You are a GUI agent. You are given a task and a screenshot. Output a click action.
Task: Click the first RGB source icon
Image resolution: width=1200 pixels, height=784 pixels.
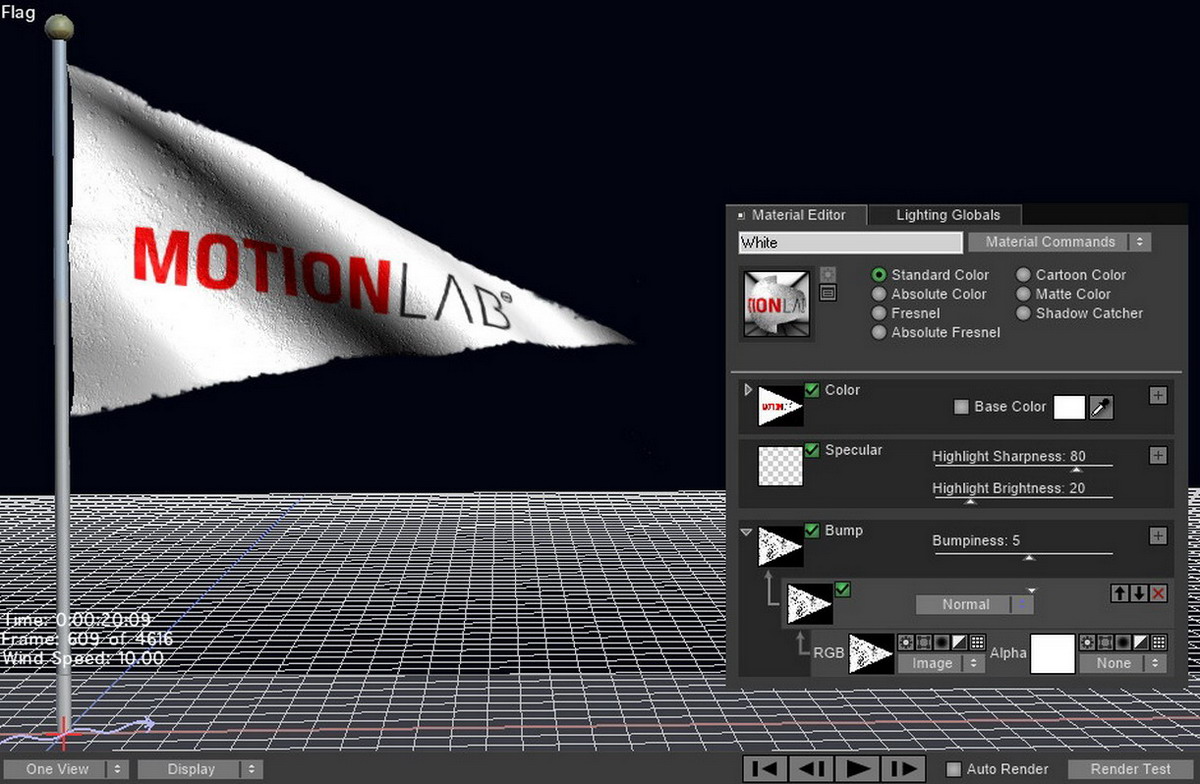[x=906, y=642]
